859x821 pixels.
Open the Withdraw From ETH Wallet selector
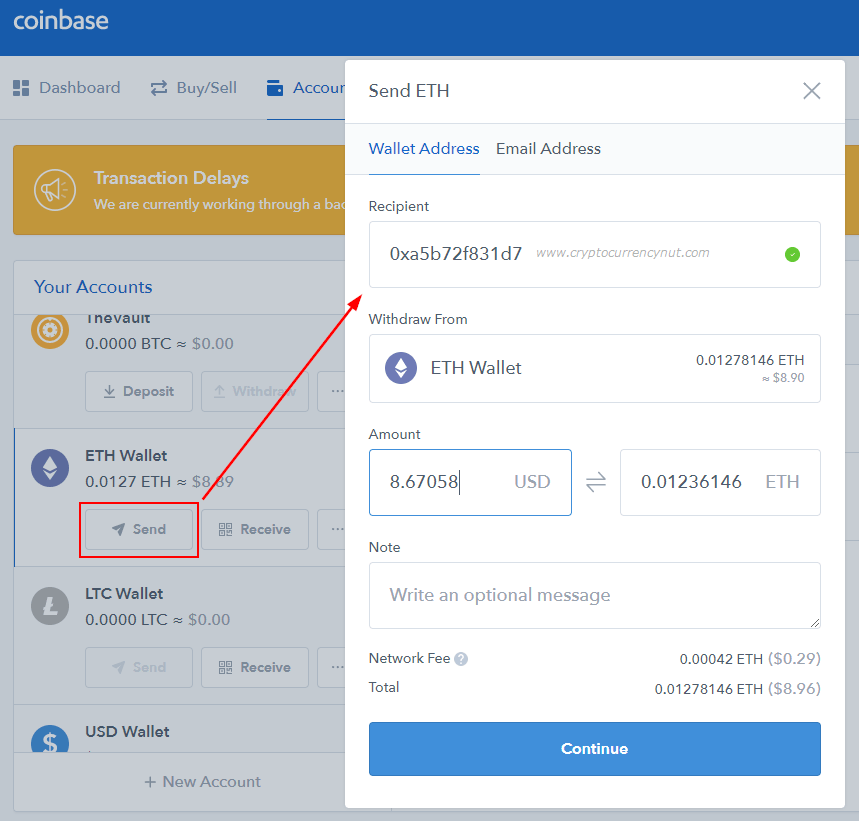(x=594, y=368)
